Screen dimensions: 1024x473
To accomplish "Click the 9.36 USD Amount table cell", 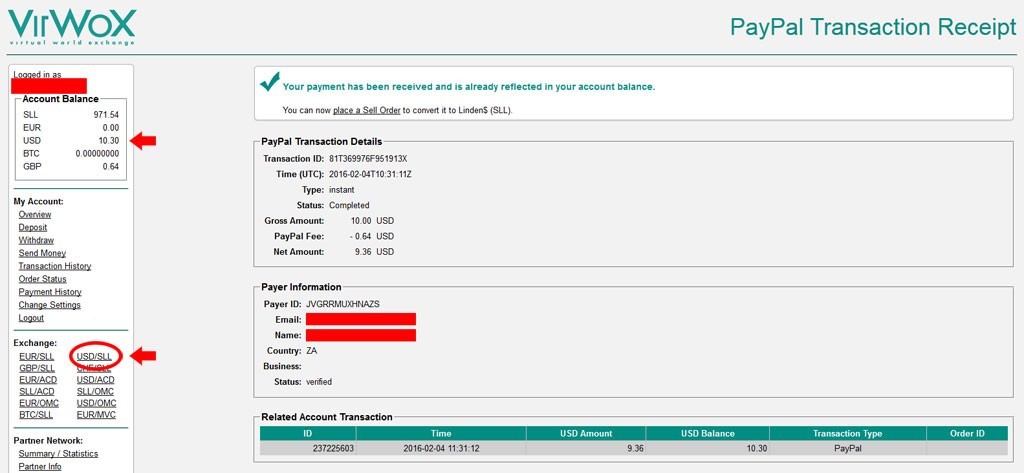I will tap(586, 449).
